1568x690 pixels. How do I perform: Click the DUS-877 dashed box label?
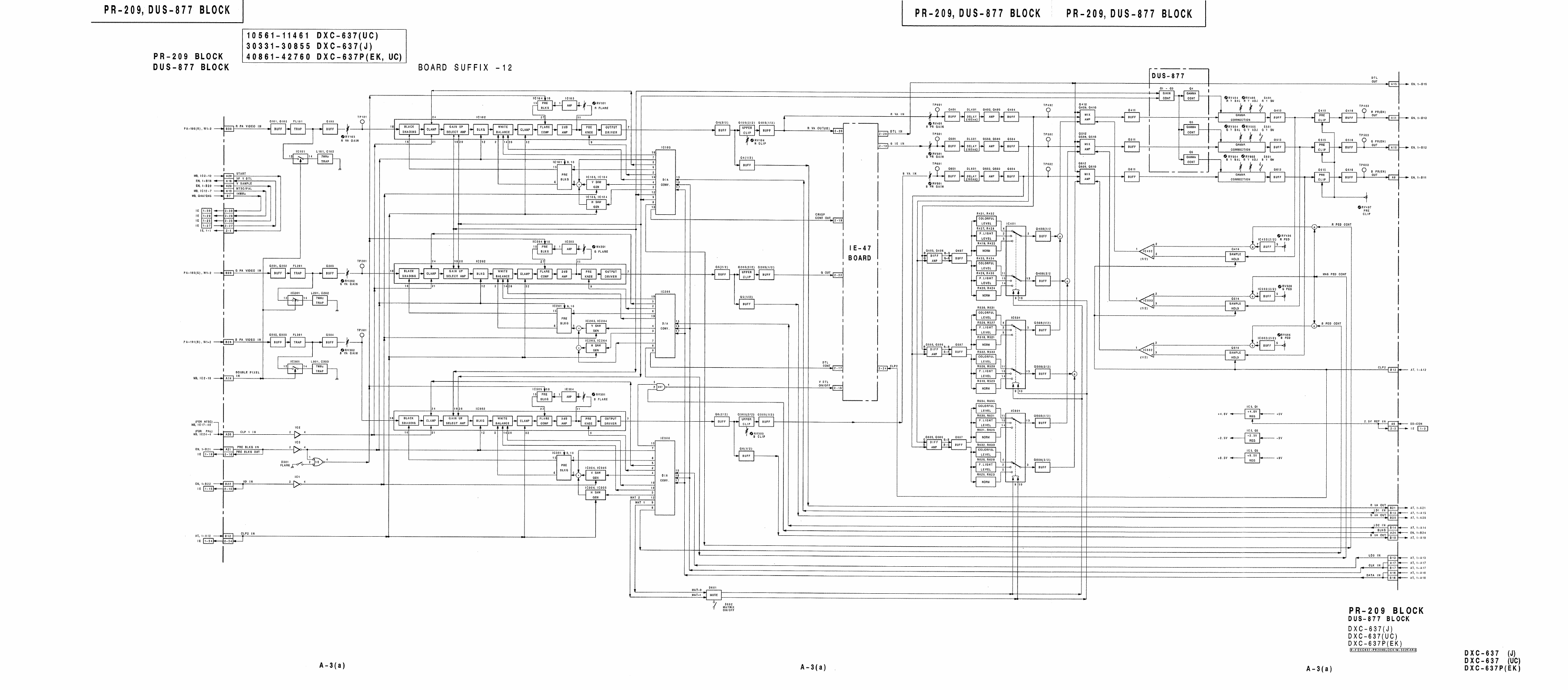1167,76
